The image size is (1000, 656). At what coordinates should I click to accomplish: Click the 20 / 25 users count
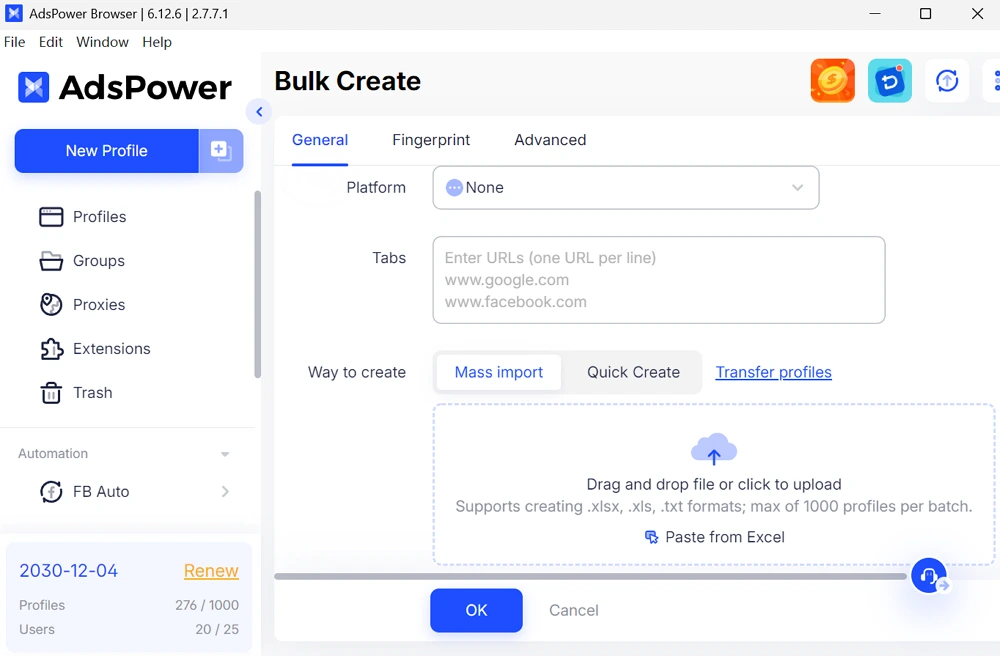point(217,629)
